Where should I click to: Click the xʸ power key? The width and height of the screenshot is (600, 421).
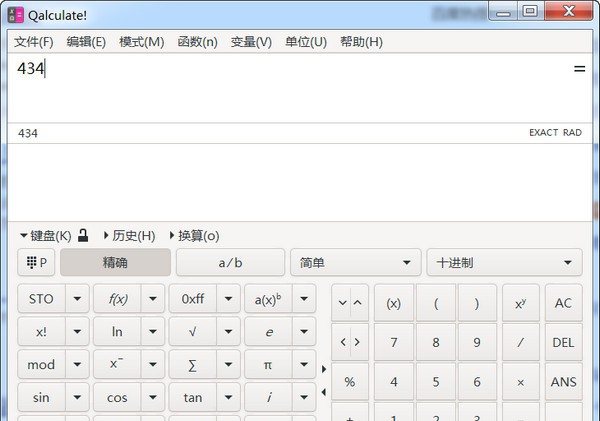pos(520,303)
